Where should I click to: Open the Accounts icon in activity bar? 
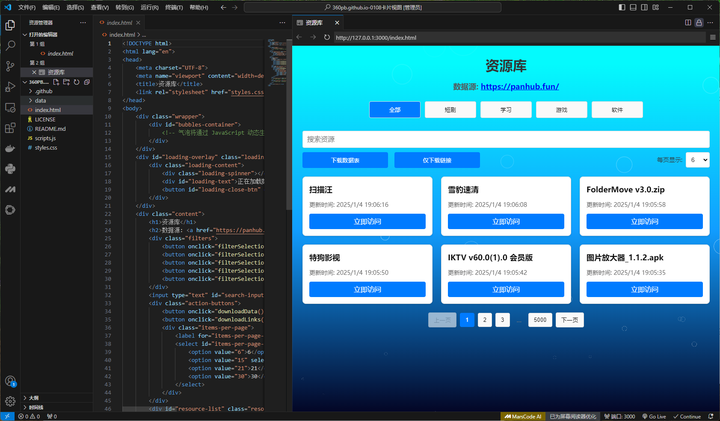coord(10,380)
